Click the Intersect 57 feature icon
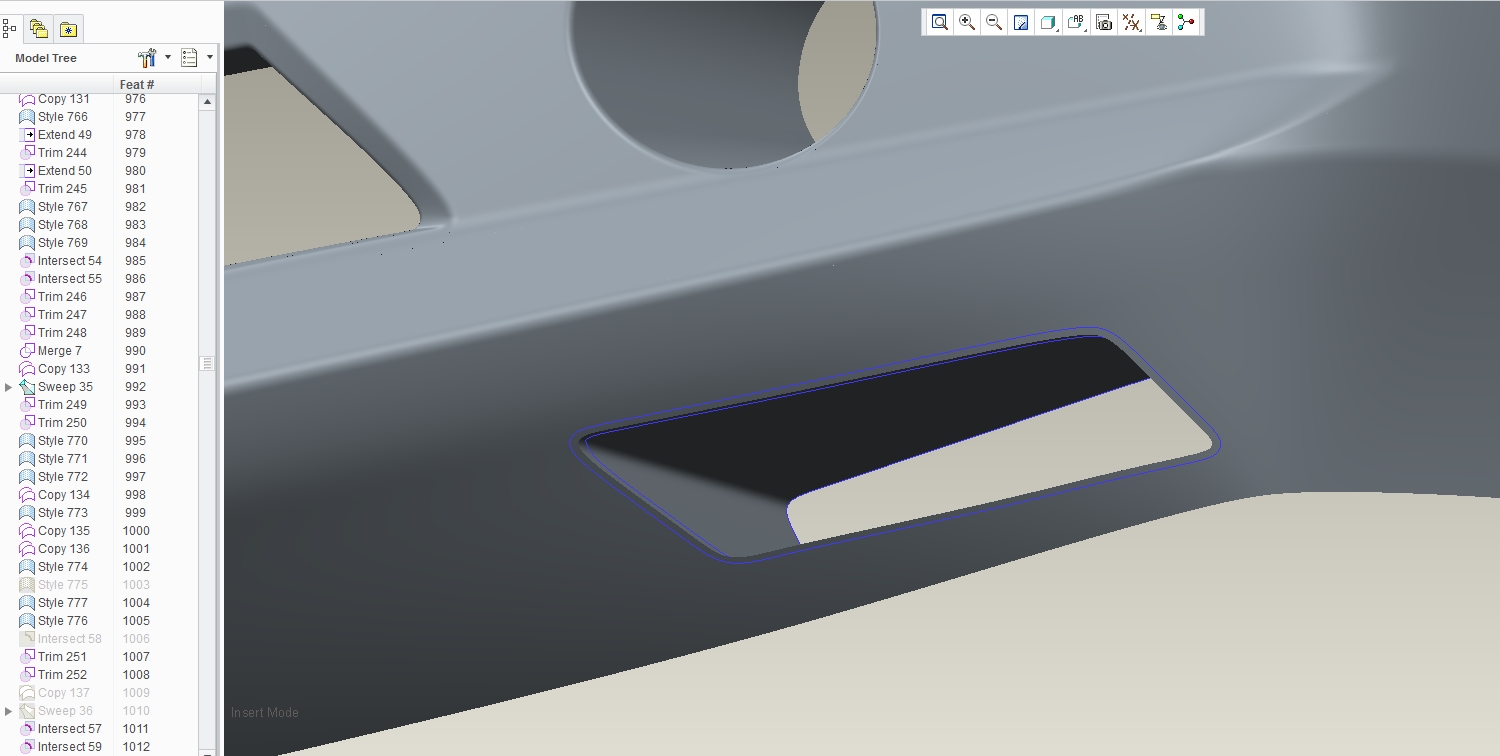 [x=27, y=729]
